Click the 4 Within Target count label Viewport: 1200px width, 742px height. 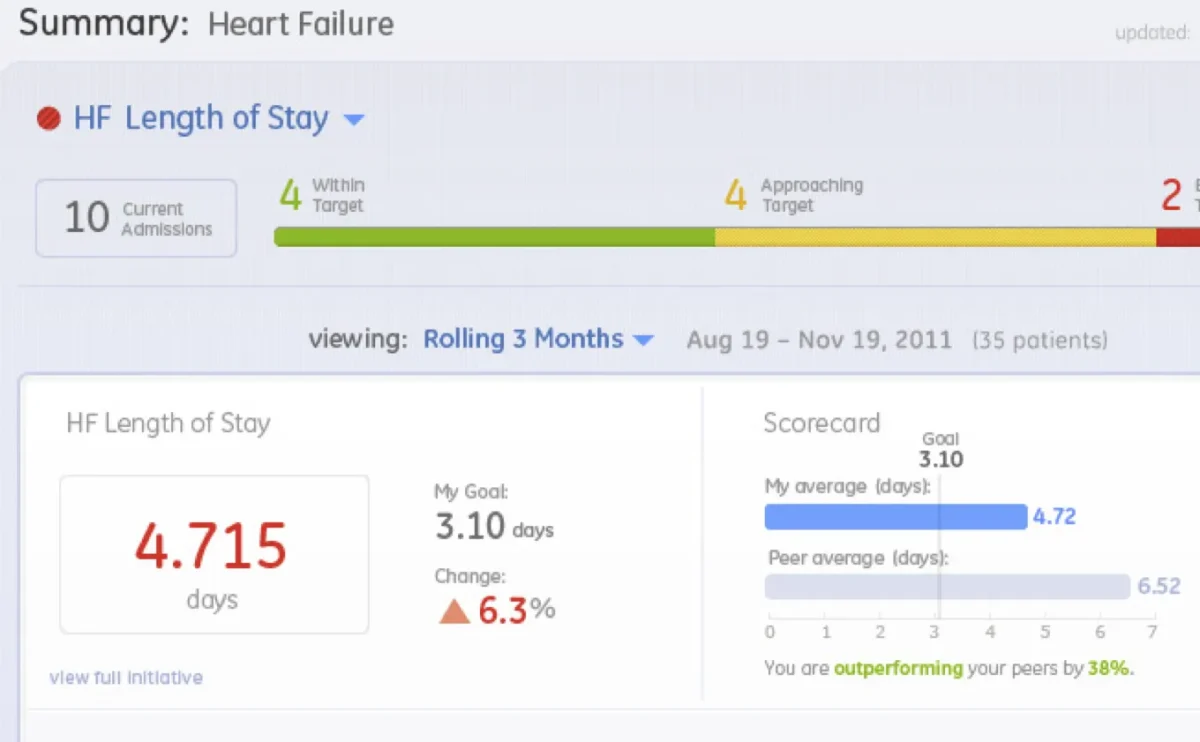tap(322, 195)
